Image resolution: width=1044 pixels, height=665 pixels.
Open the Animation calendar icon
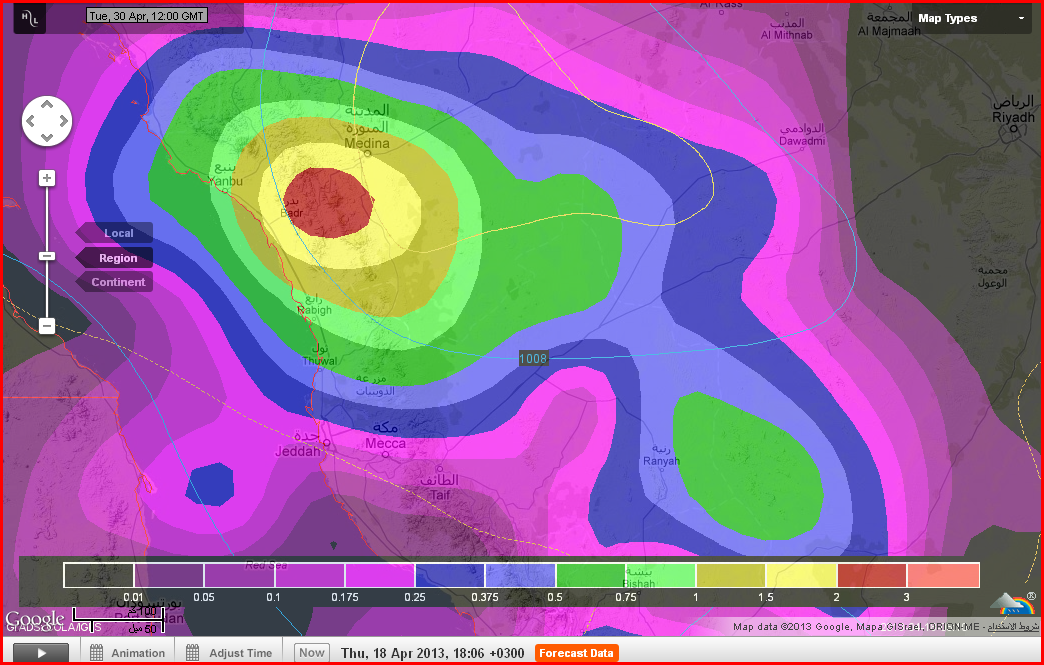tap(97, 653)
